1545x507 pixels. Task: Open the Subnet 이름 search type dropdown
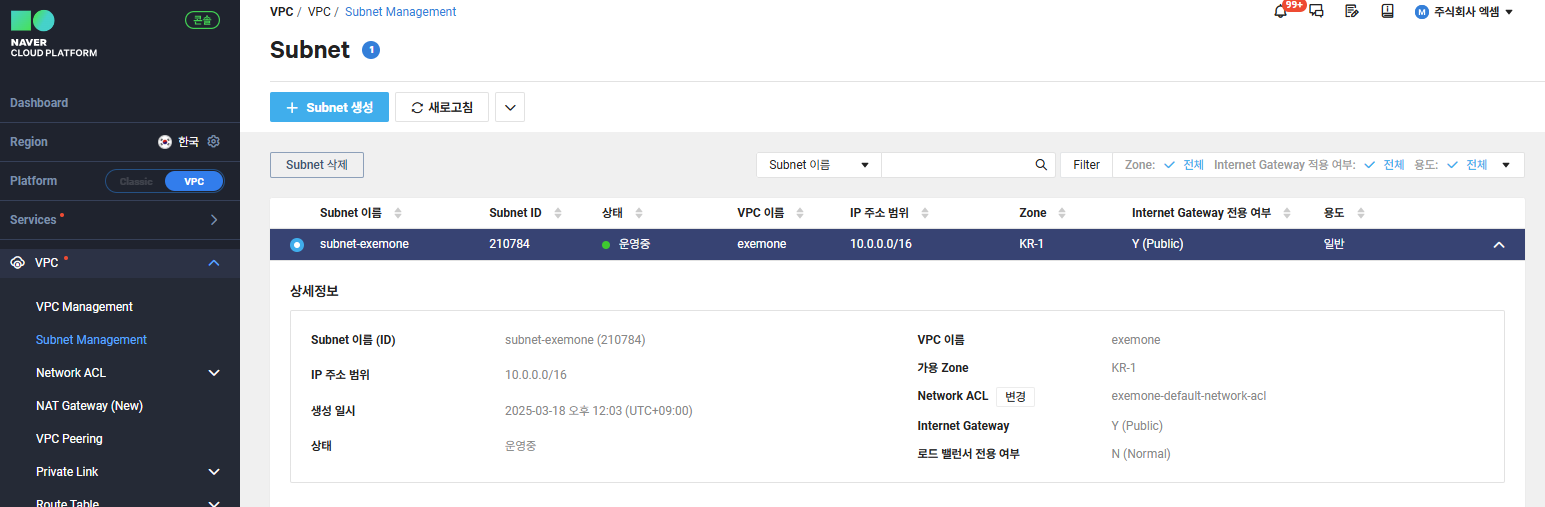coord(818,165)
